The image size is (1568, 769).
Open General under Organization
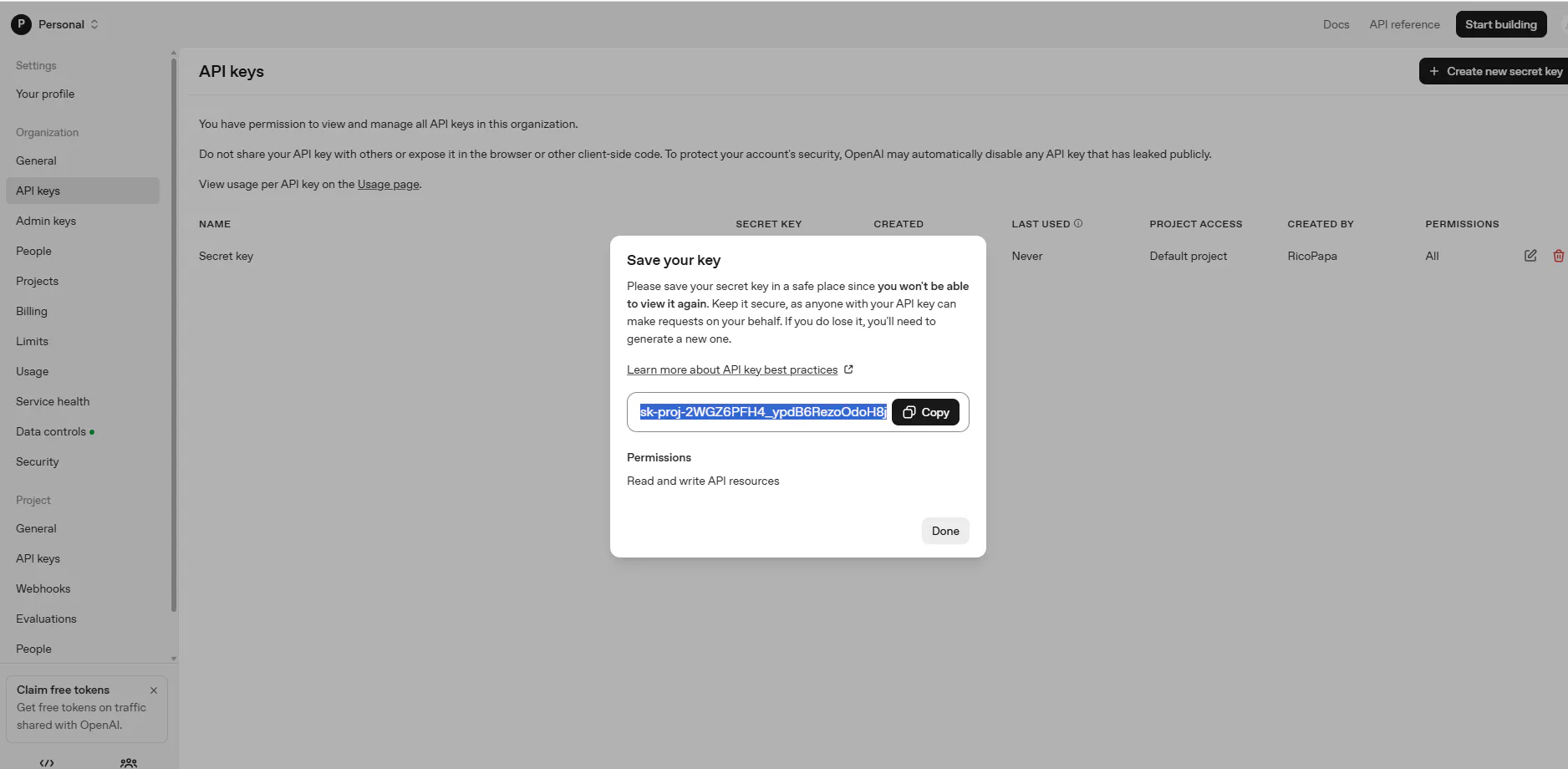pyautogui.click(x=36, y=160)
